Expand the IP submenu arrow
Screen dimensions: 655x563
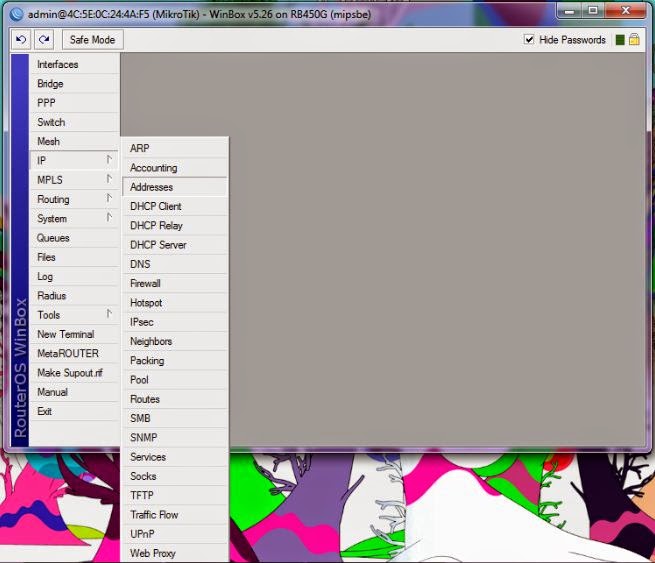point(109,160)
